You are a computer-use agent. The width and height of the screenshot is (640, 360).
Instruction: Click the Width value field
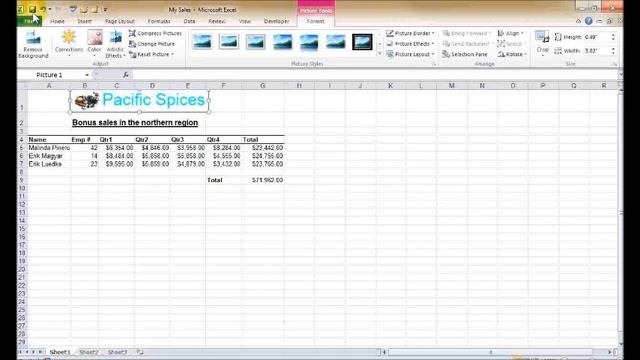pos(597,51)
